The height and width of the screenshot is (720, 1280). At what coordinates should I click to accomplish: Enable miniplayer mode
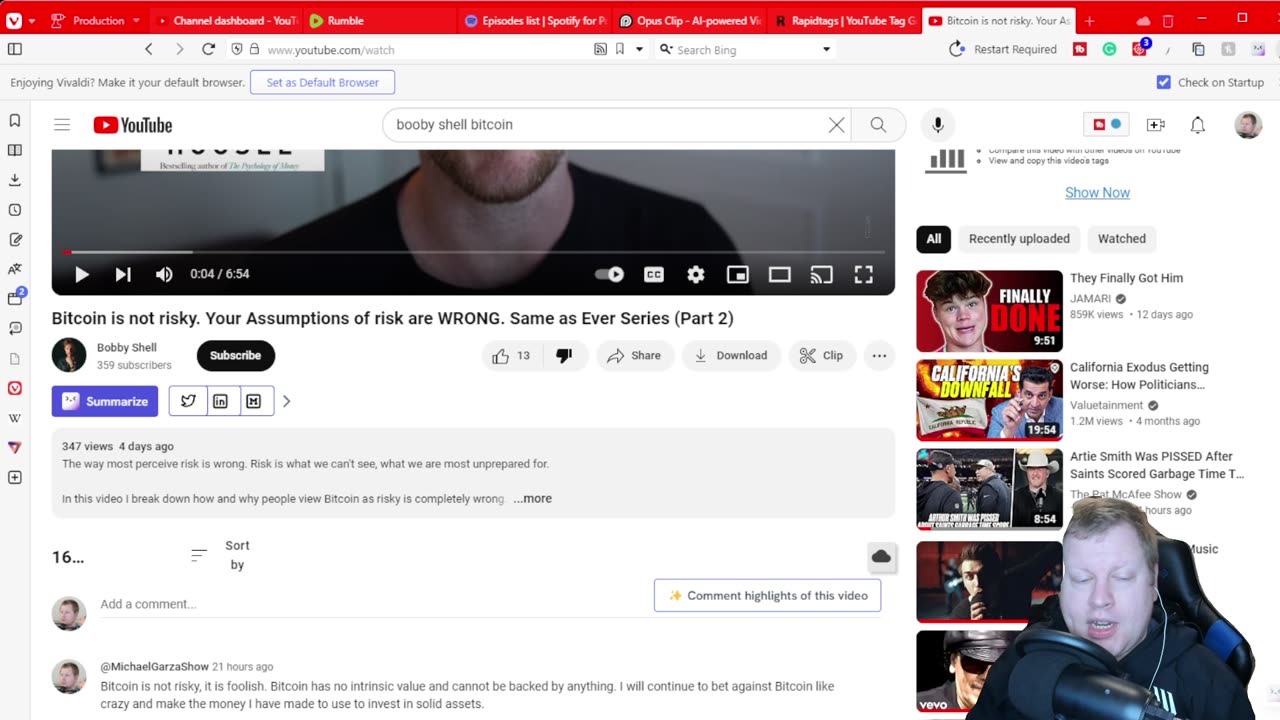[738, 275]
